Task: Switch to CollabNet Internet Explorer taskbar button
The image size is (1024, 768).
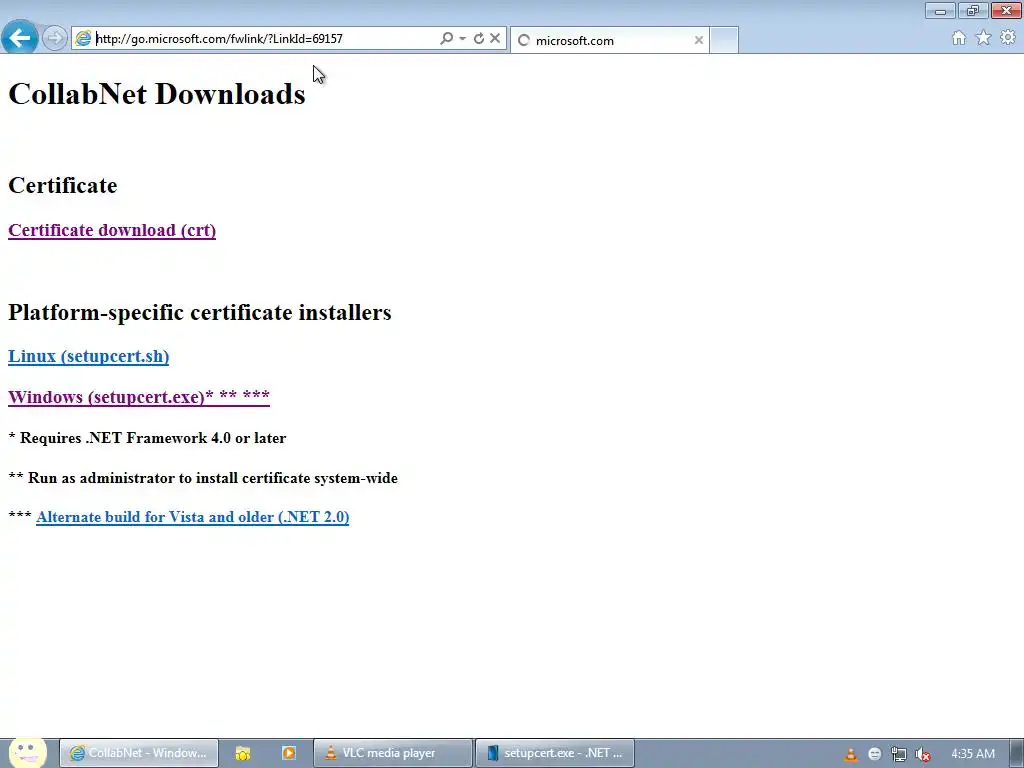Action: [x=139, y=753]
